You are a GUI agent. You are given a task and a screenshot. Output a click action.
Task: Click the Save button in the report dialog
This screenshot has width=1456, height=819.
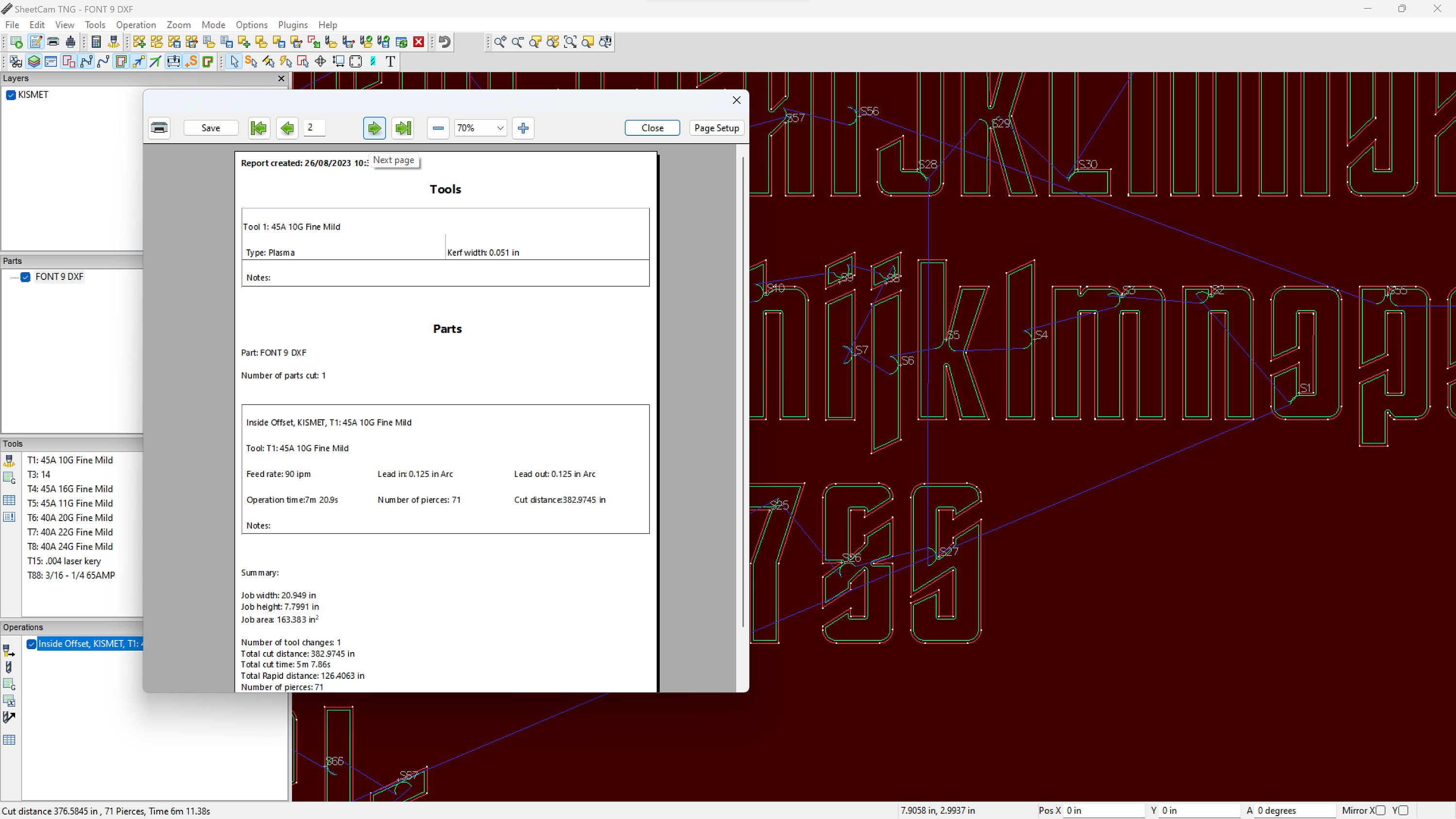tap(211, 128)
